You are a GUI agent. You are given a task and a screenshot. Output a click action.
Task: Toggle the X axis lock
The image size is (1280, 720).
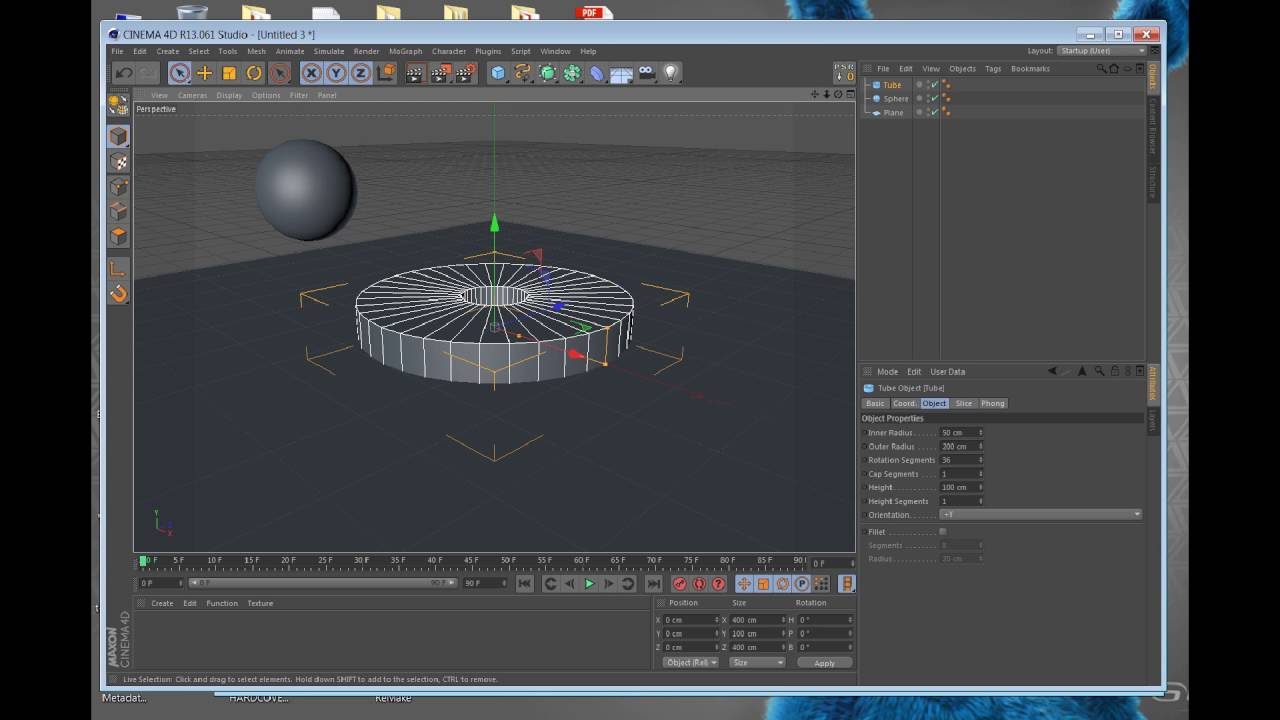pos(312,73)
